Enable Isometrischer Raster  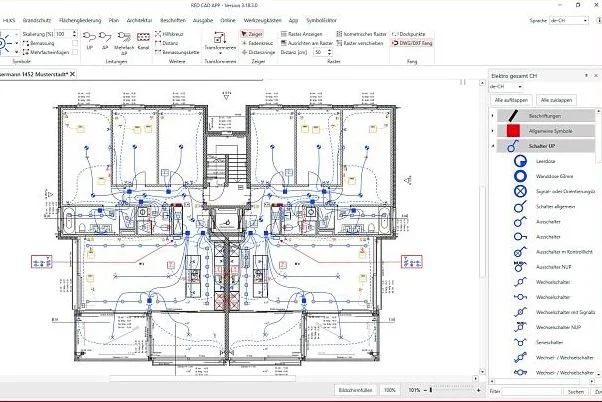361,34
